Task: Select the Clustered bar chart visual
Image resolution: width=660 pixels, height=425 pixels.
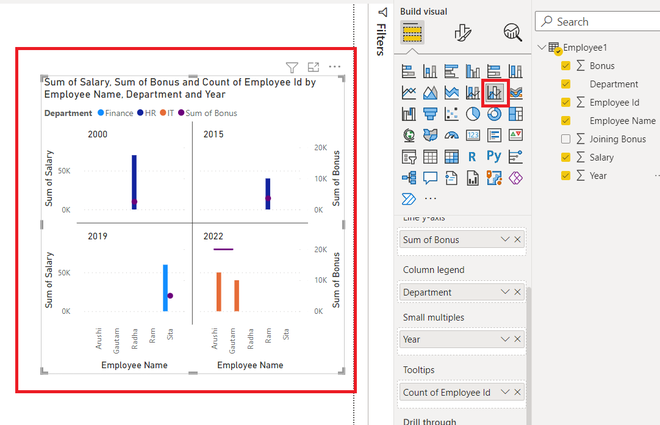Action: pyautogui.click(x=451, y=71)
